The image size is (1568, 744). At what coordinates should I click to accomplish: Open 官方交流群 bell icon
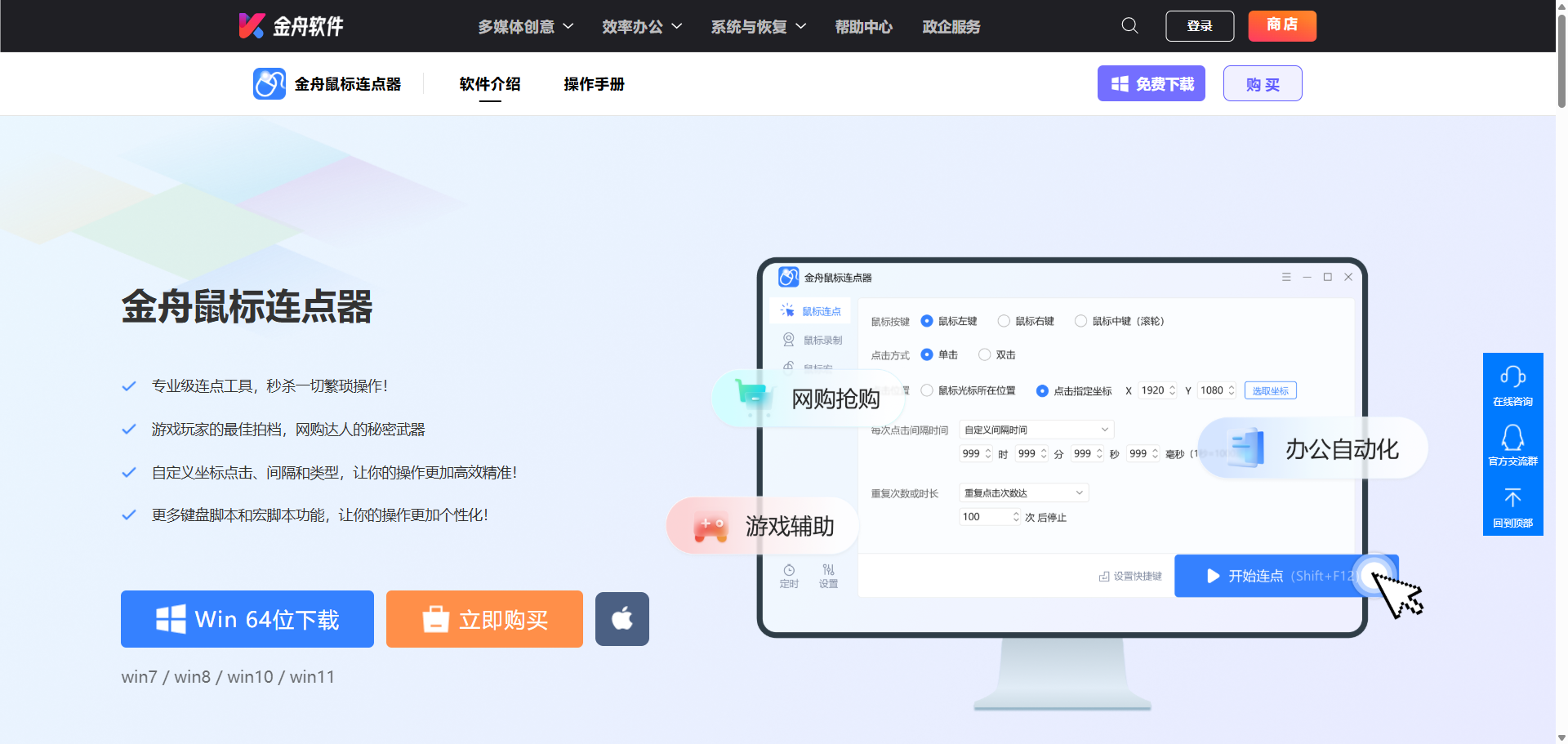click(x=1512, y=438)
